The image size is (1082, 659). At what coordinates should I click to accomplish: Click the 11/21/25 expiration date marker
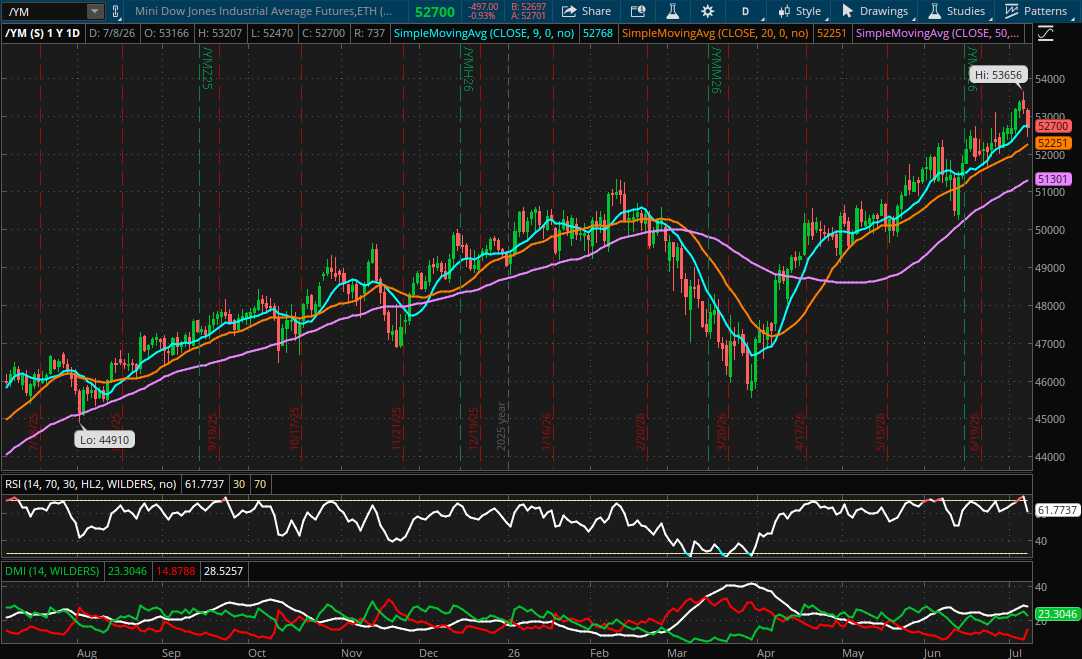(397, 429)
